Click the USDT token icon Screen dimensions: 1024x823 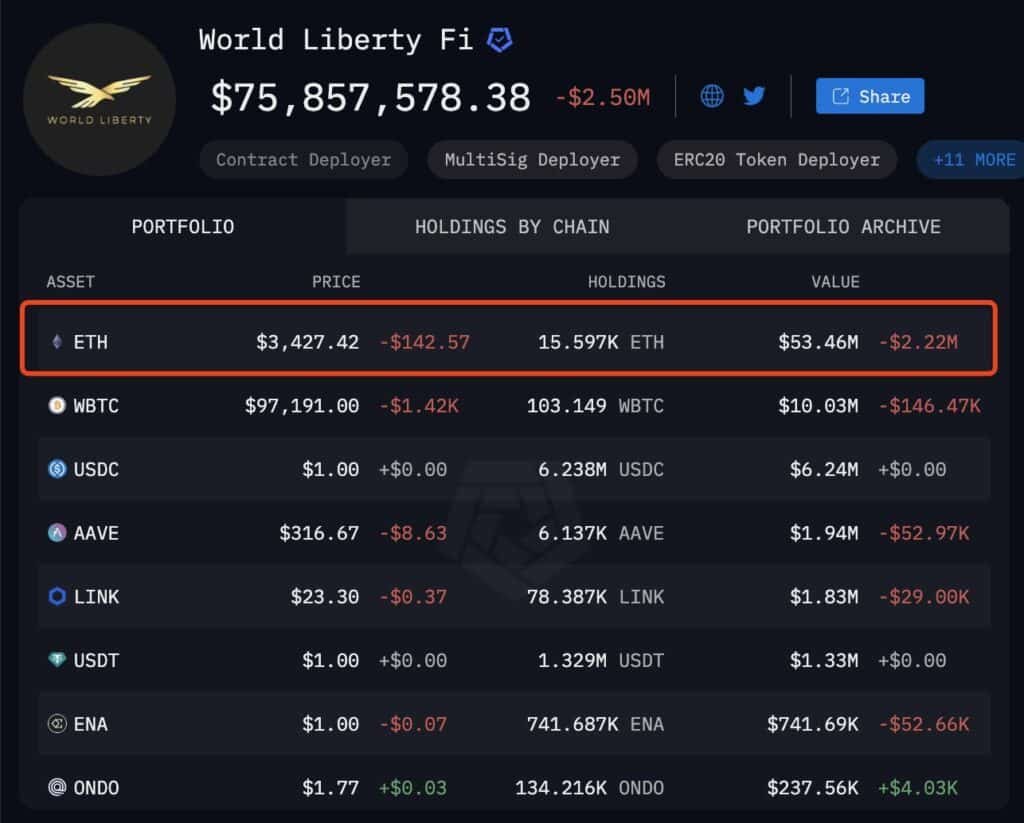pos(57,660)
